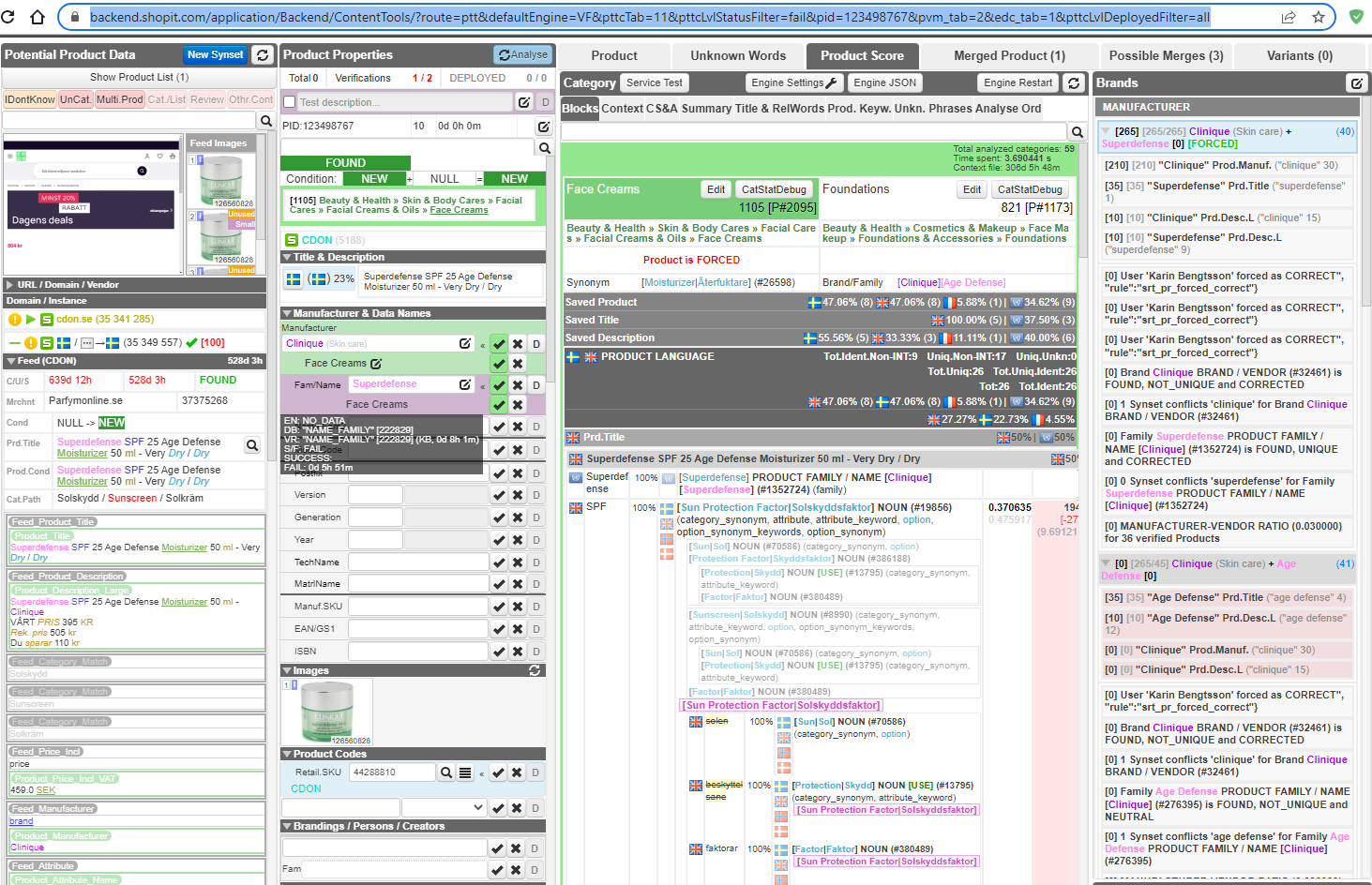Screen dimensions: 1372x885
Task: Click the checkmark in the Superdefense Fam/Name row
Action: pyautogui.click(x=499, y=385)
